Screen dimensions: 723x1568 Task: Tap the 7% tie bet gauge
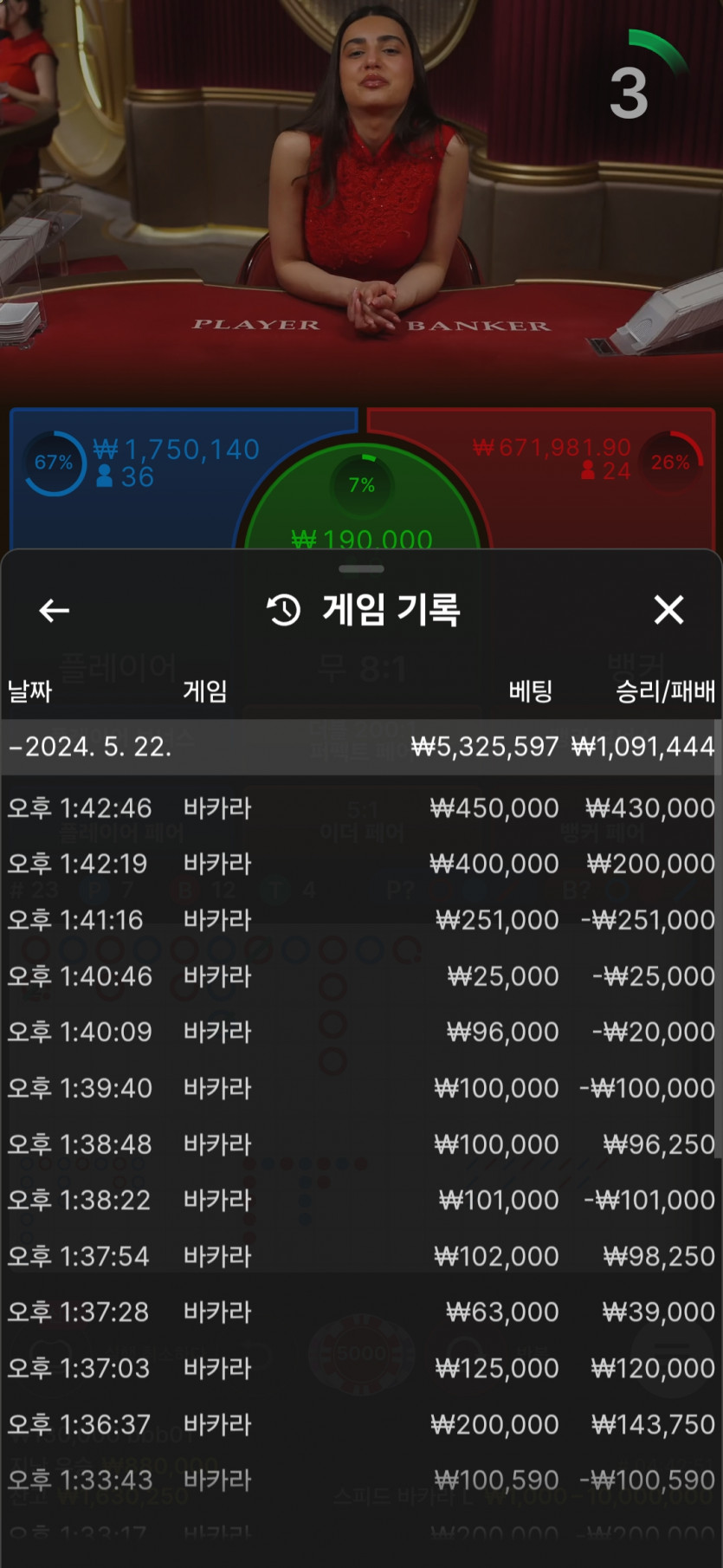coord(362,483)
